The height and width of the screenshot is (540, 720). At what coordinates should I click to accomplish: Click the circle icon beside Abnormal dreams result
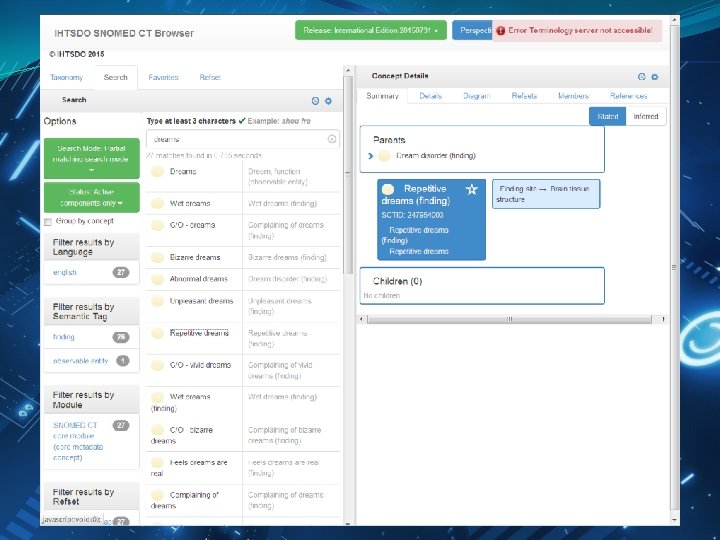pos(158,279)
